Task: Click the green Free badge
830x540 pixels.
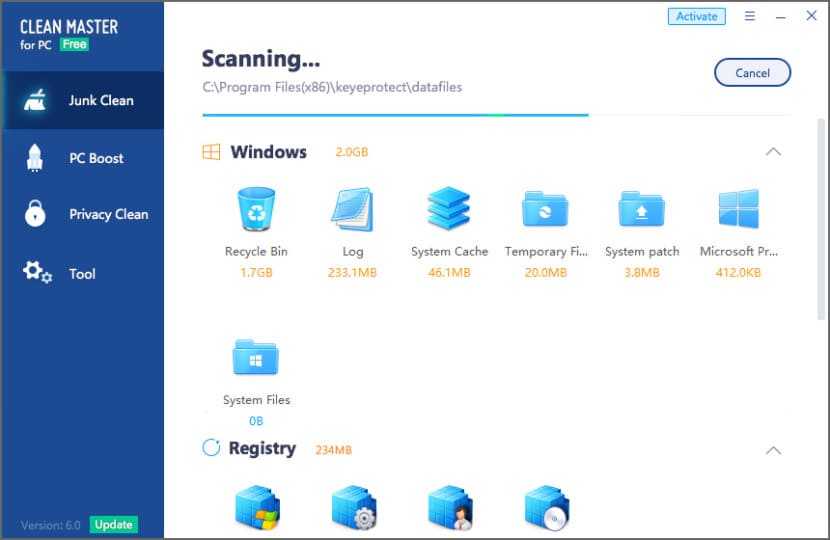Action: 75,44
